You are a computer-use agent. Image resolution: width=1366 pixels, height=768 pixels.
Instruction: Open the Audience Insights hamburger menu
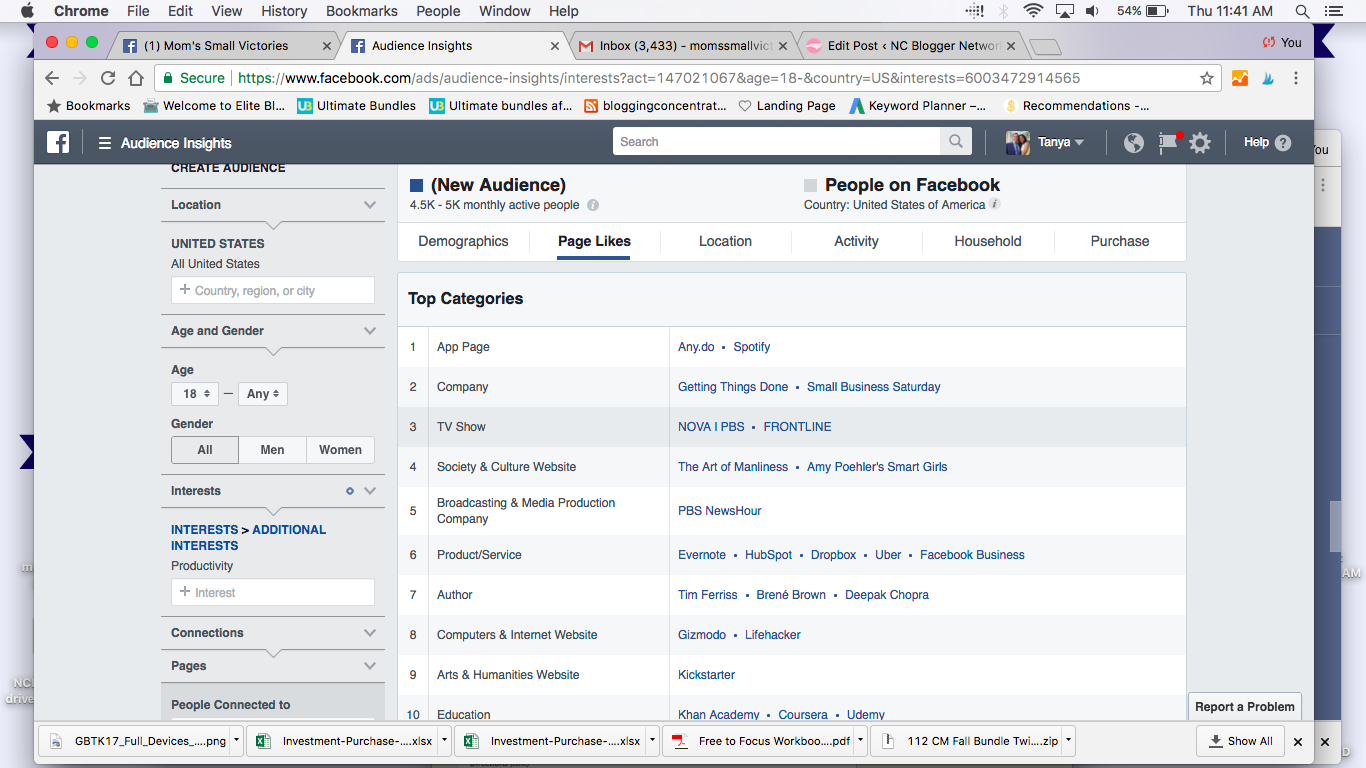pos(104,143)
